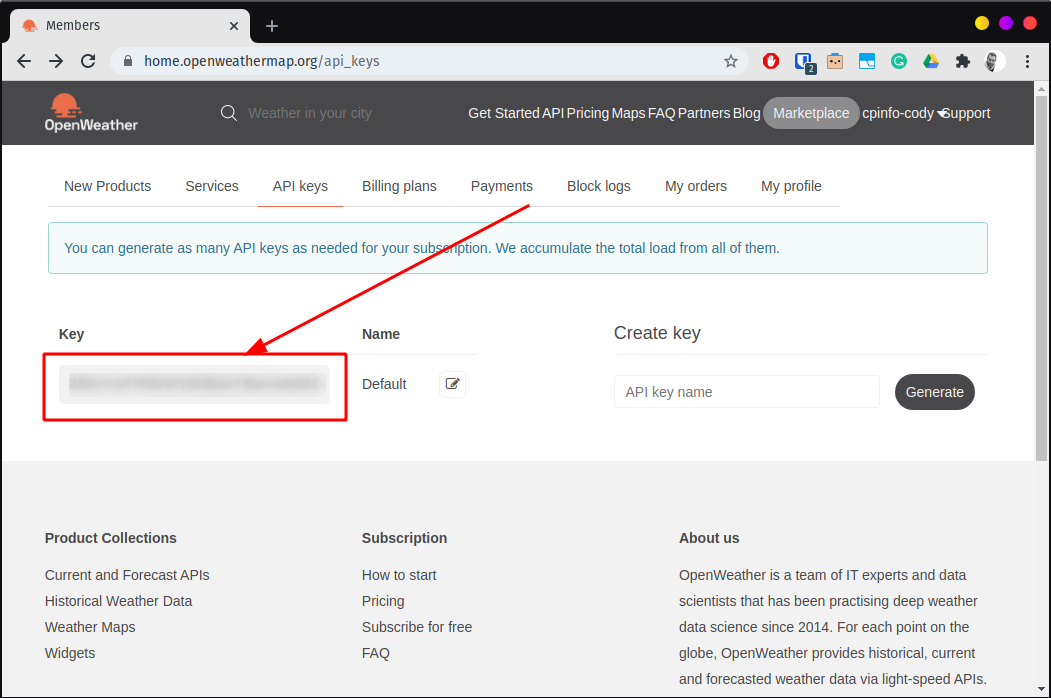Click the browser extensions puzzle icon
The height and width of the screenshot is (698, 1051).
[x=962, y=61]
